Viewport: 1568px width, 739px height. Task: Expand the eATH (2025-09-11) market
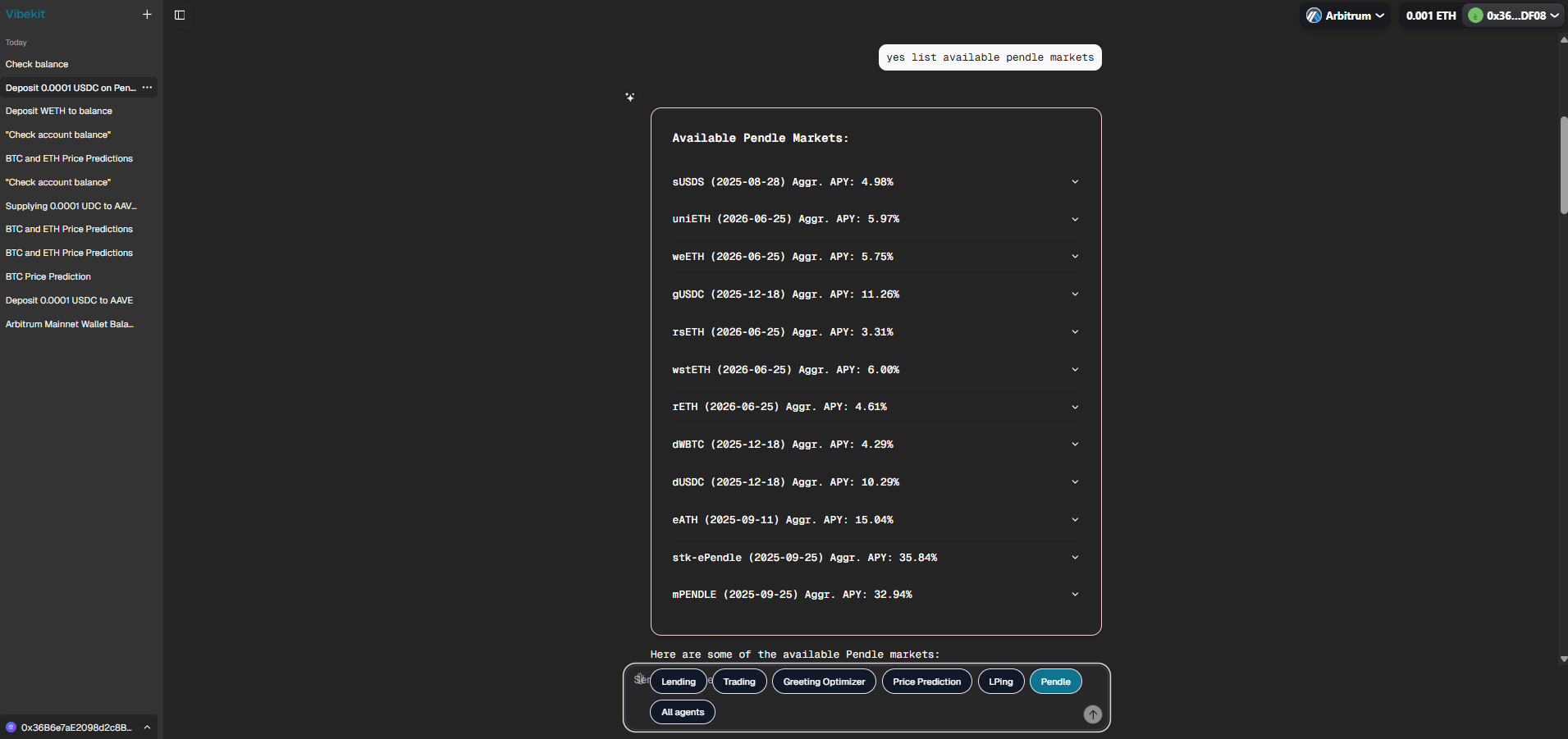pyautogui.click(x=875, y=520)
